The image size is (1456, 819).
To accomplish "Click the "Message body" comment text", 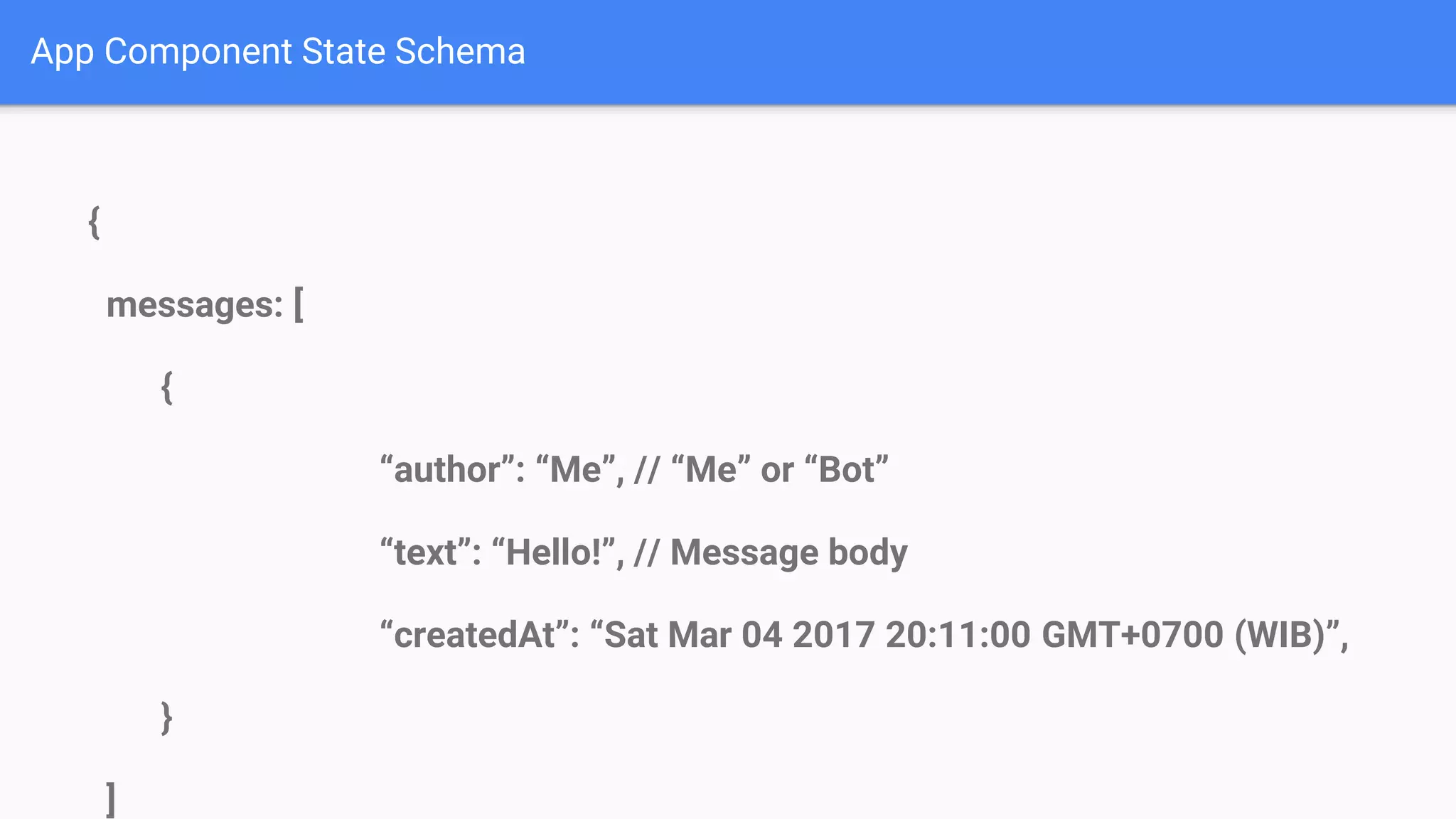I will click(788, 552).
